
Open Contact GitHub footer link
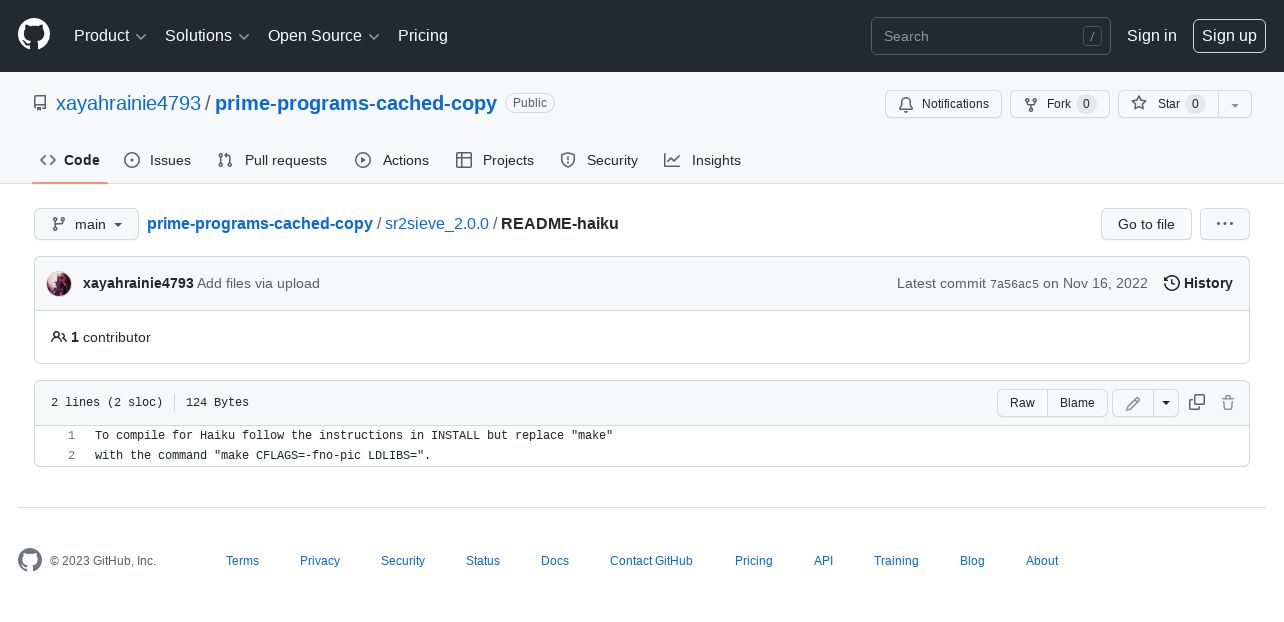pos(651,561)
